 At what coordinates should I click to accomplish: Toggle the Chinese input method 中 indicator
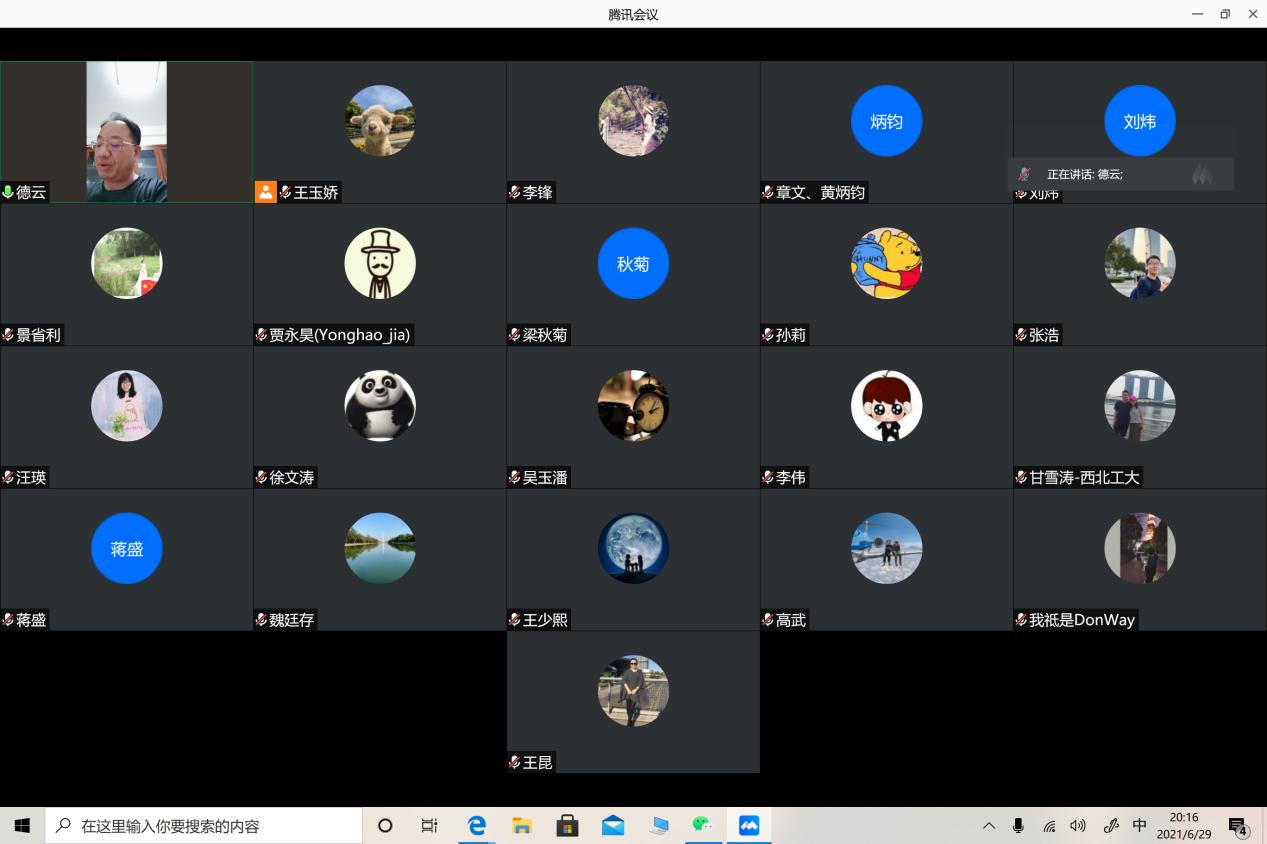coord(1139,826)
